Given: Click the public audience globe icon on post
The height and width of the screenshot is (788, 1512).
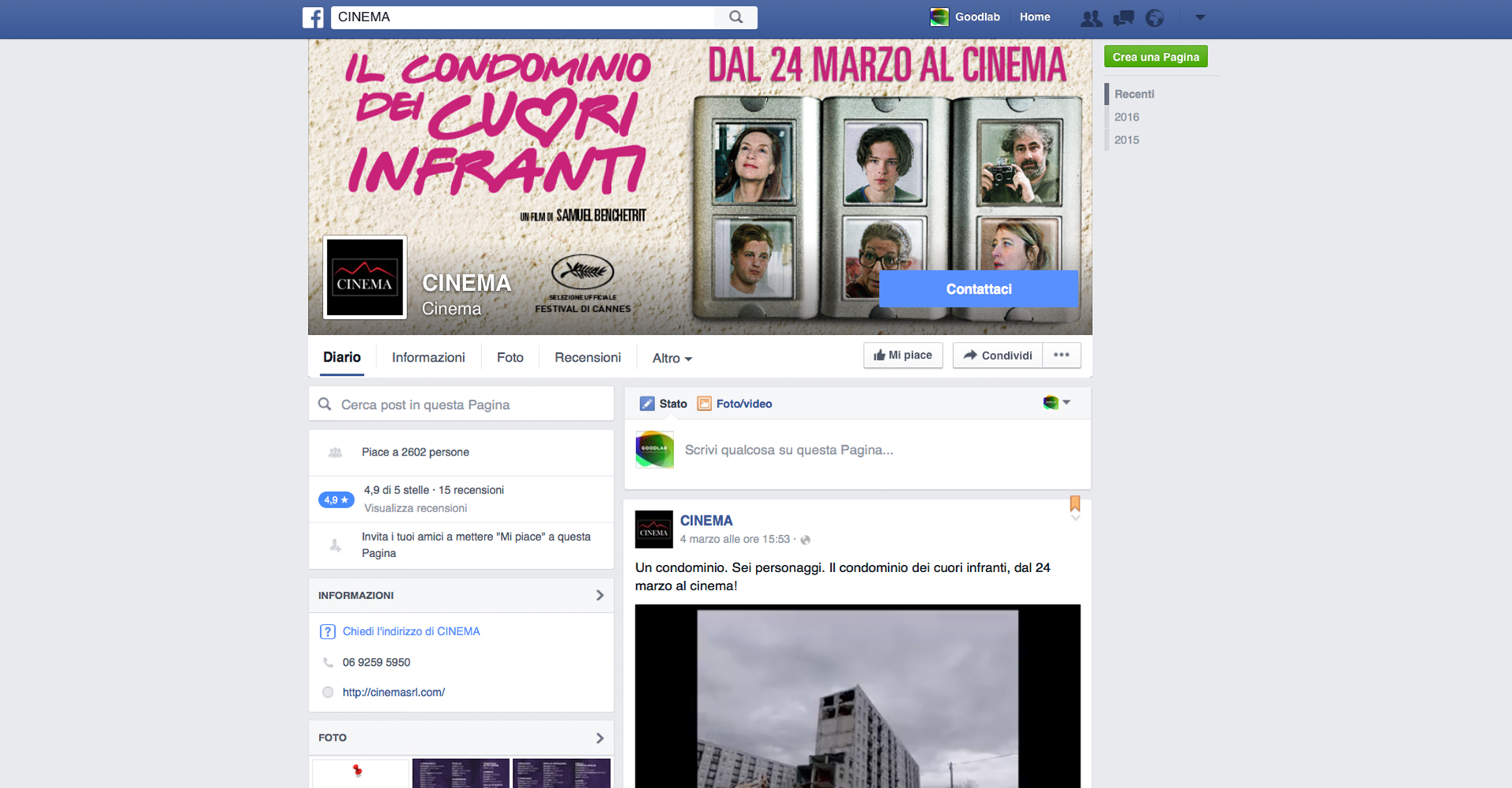Looking at the screenshot, I should pos(805,540).
